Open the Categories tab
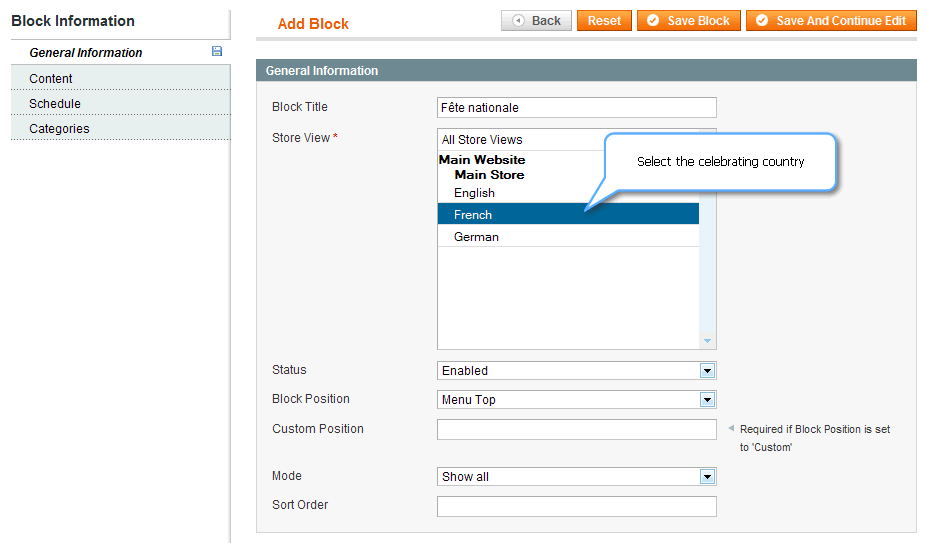The width and height of the screenshot is (927, 543). point(121,128)
